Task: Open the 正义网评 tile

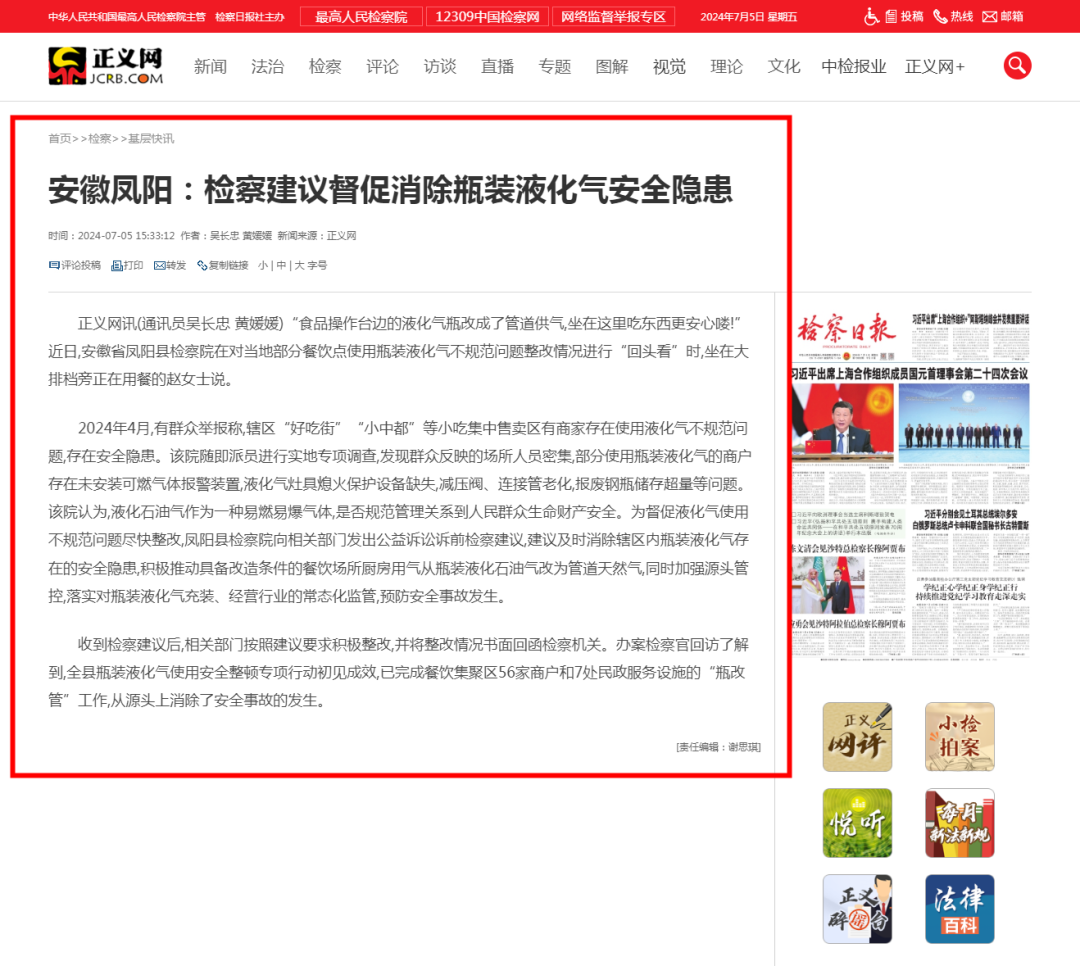Action: pyautogui.click(x=857, y=737)
